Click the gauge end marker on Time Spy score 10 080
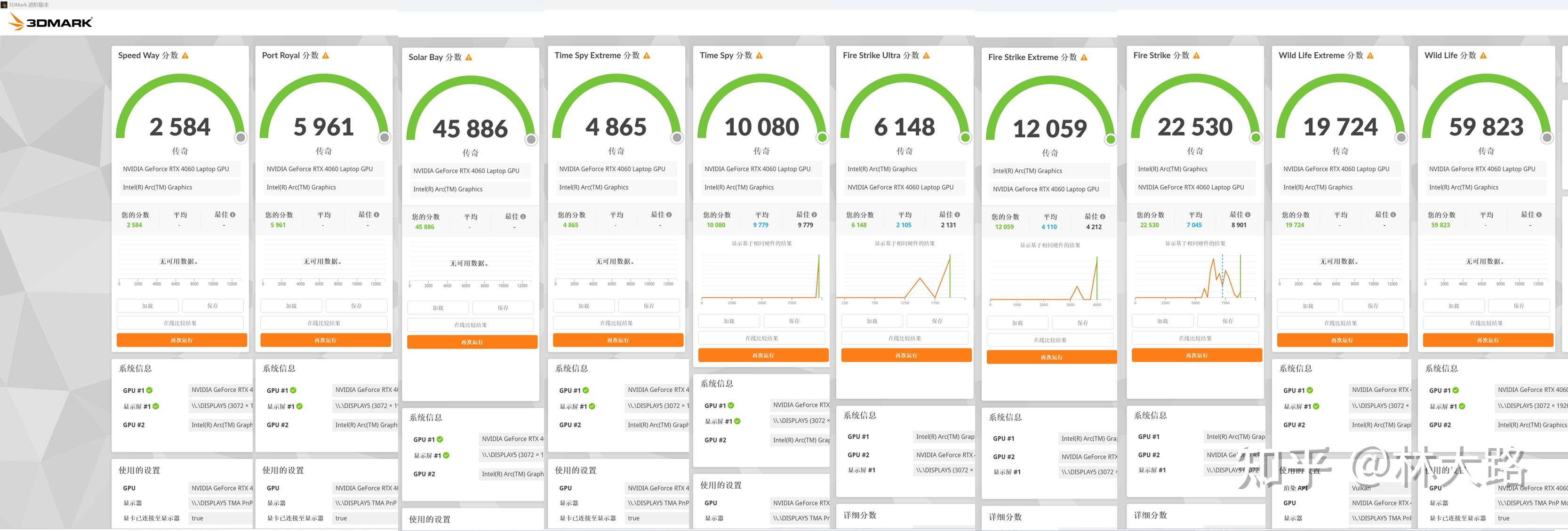Image resolution: width=1568 pixels, height=531 pixels. pos(822,138)
